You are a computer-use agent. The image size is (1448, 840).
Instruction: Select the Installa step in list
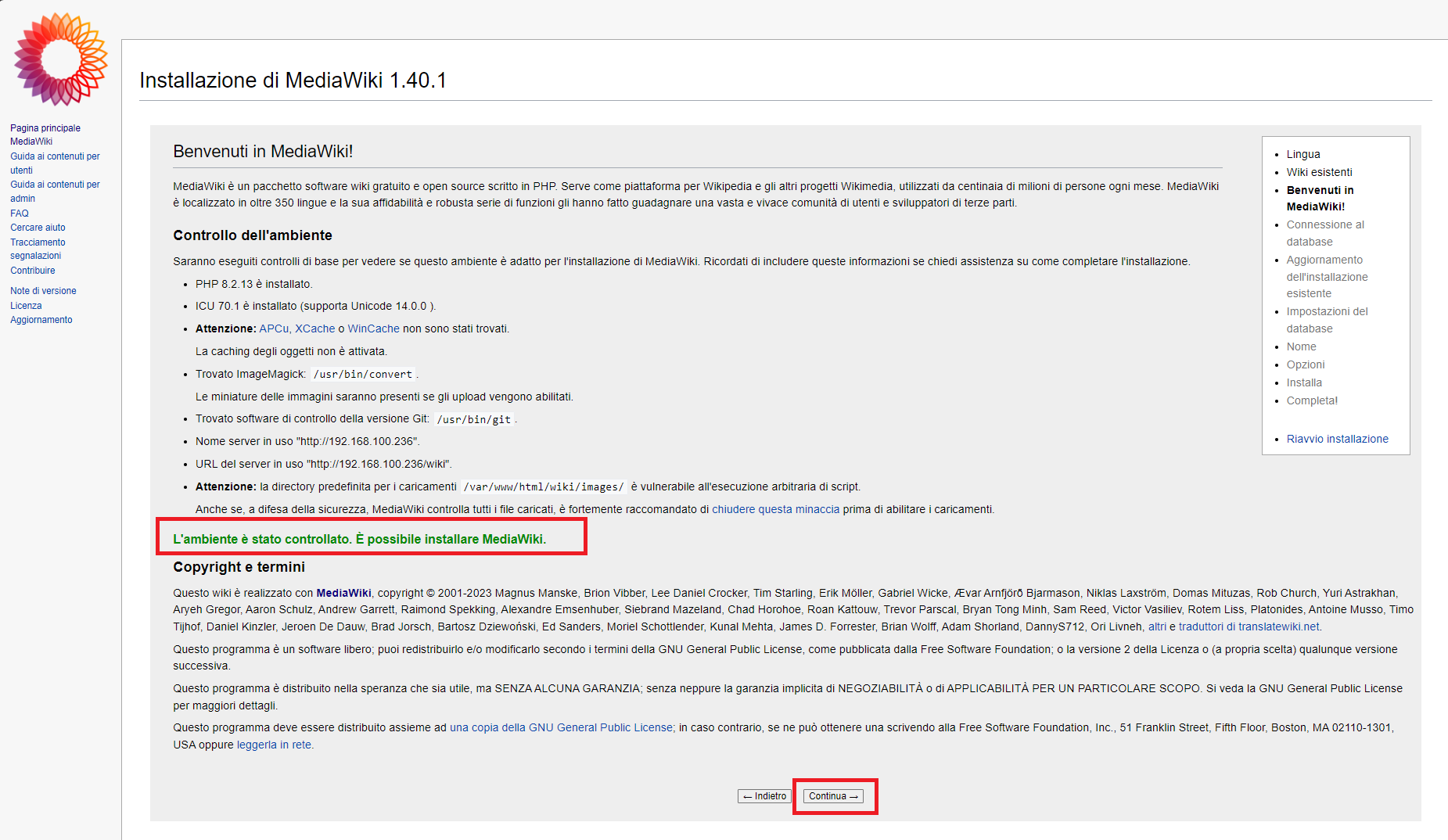point(1304,382)
